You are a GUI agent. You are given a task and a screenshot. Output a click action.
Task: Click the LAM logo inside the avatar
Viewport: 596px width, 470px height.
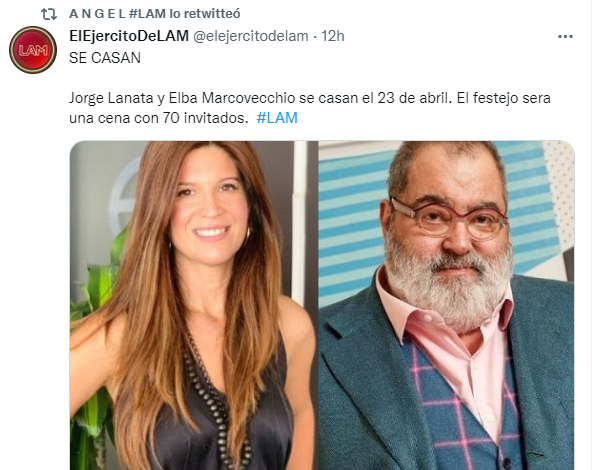(33, 50)
